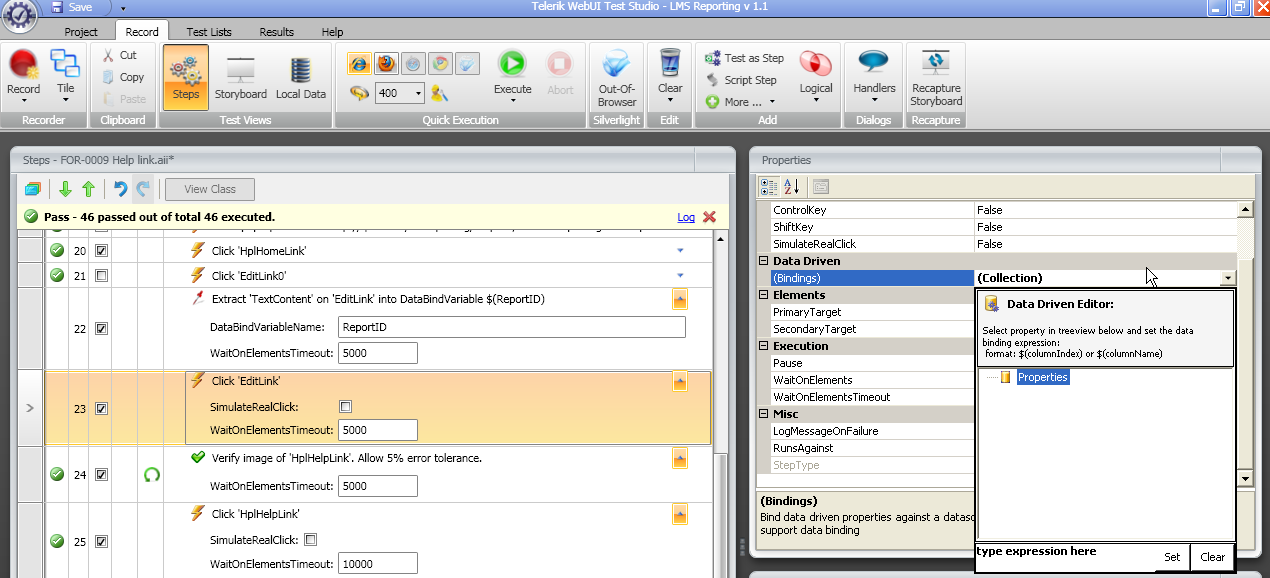This screenshot has height=578, width=1270.
Task: Collapse step 22 Extract details
Action: point(680,299)
